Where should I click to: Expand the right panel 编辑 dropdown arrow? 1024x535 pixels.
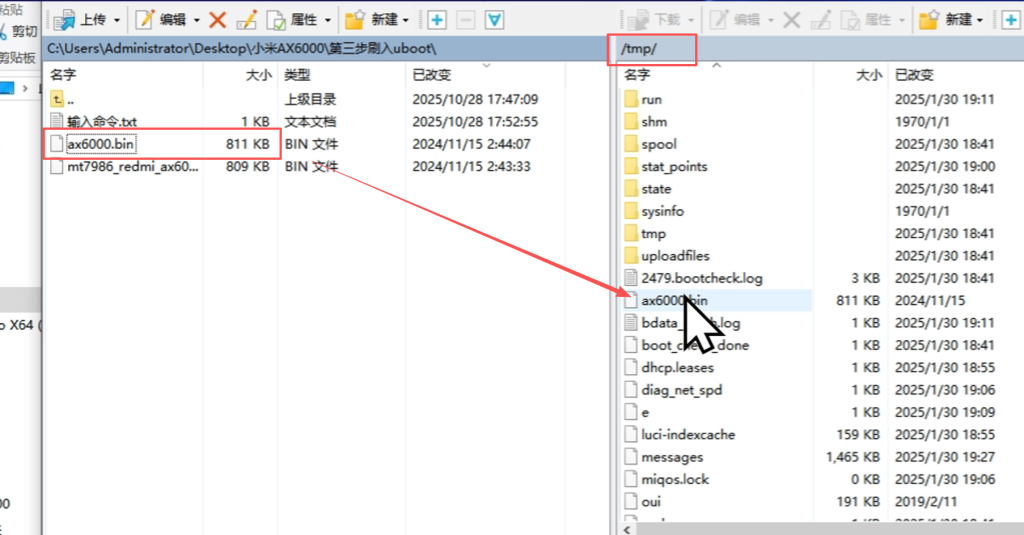click(771, 20)
